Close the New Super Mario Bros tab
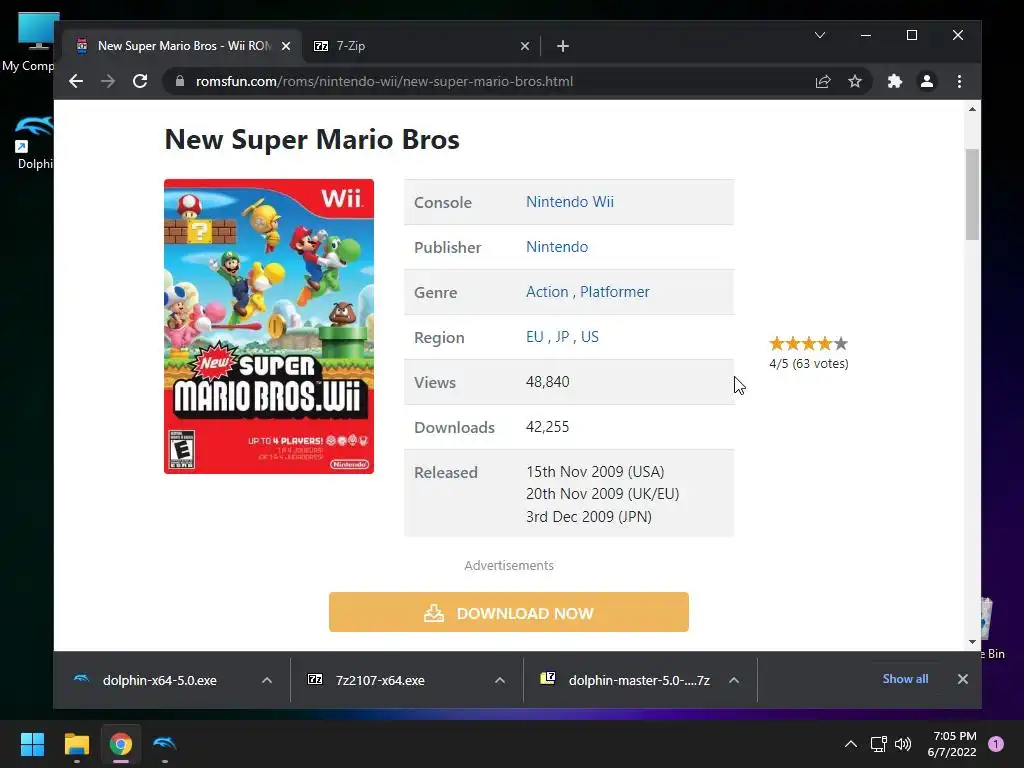This screenshot has height=768, width=1024. coord(285,46)
